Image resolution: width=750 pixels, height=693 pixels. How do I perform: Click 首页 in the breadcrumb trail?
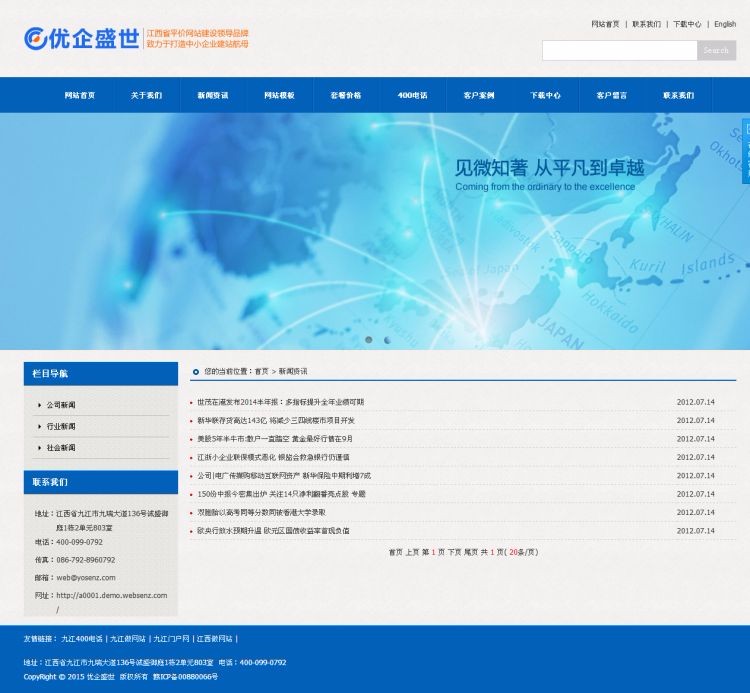[x=262, y=372]
